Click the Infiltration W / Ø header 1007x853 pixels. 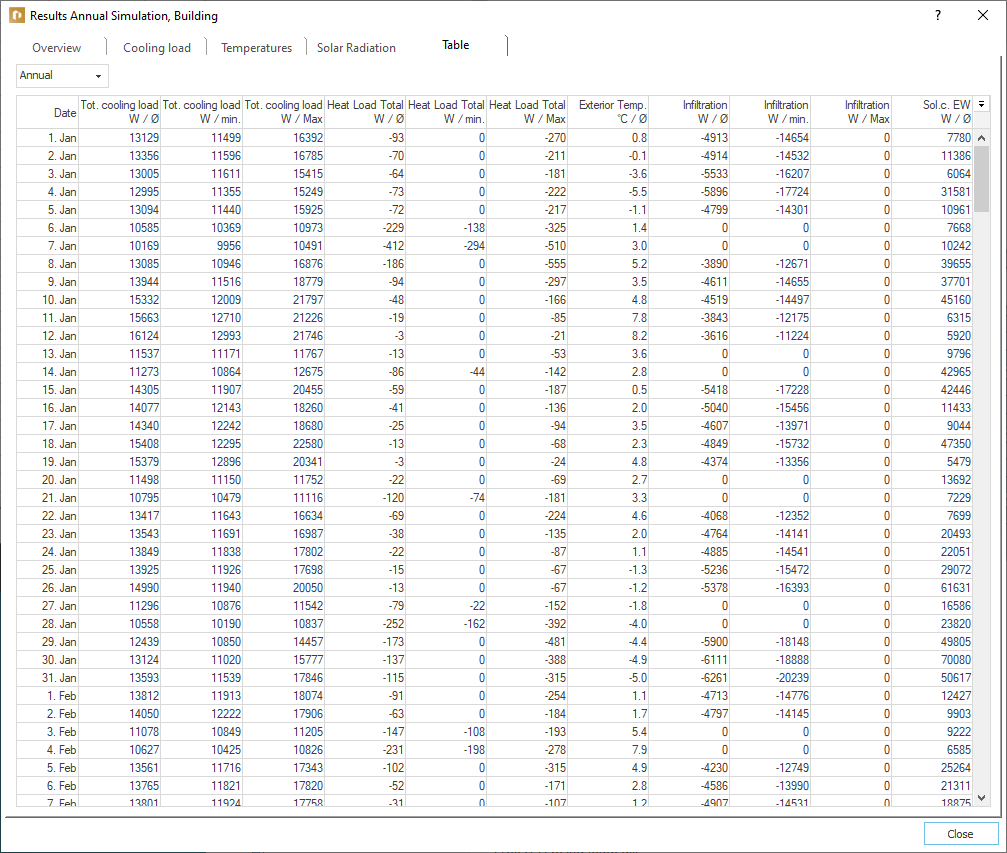pos(689,112)
